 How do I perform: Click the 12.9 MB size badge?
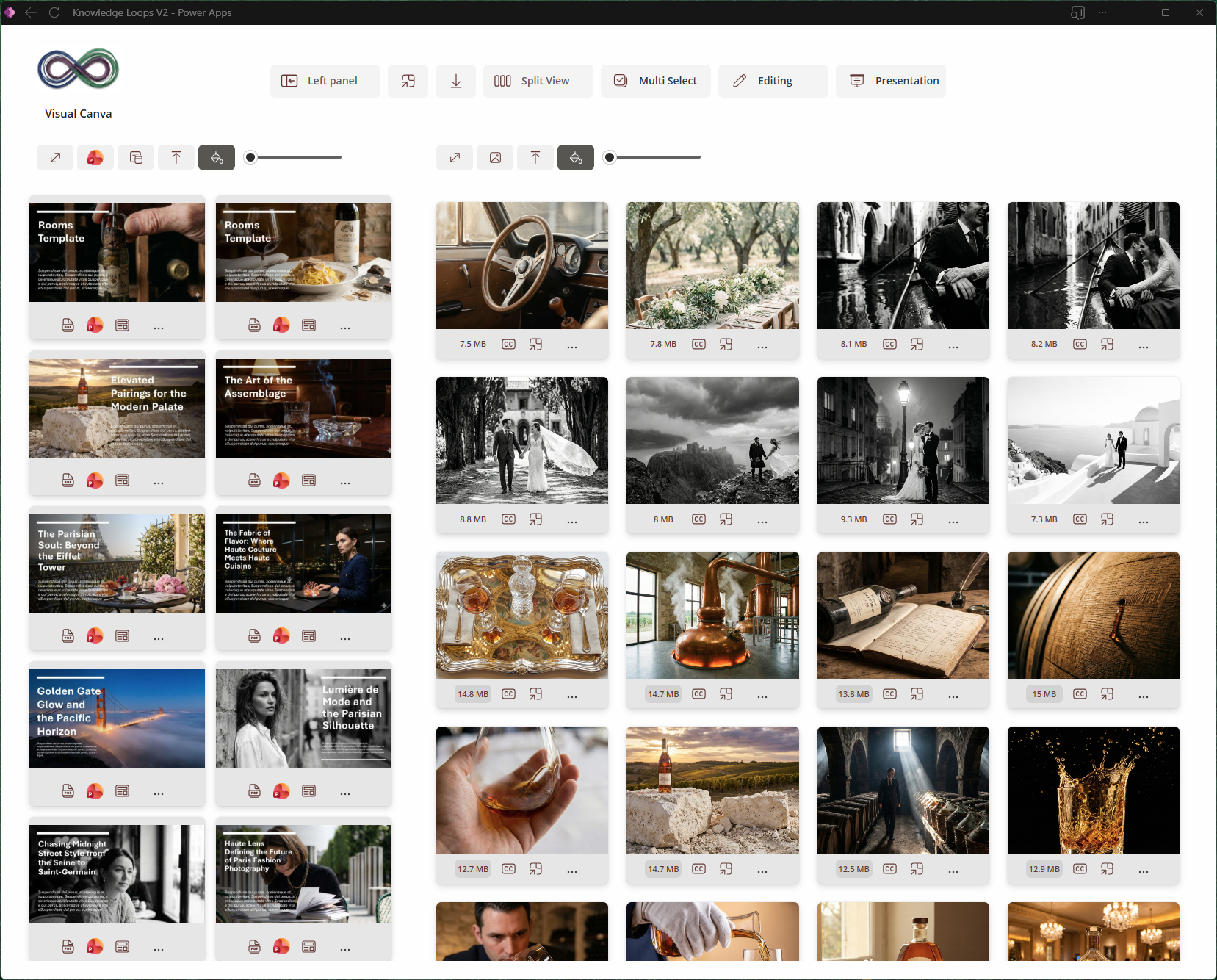[1044, 869]
